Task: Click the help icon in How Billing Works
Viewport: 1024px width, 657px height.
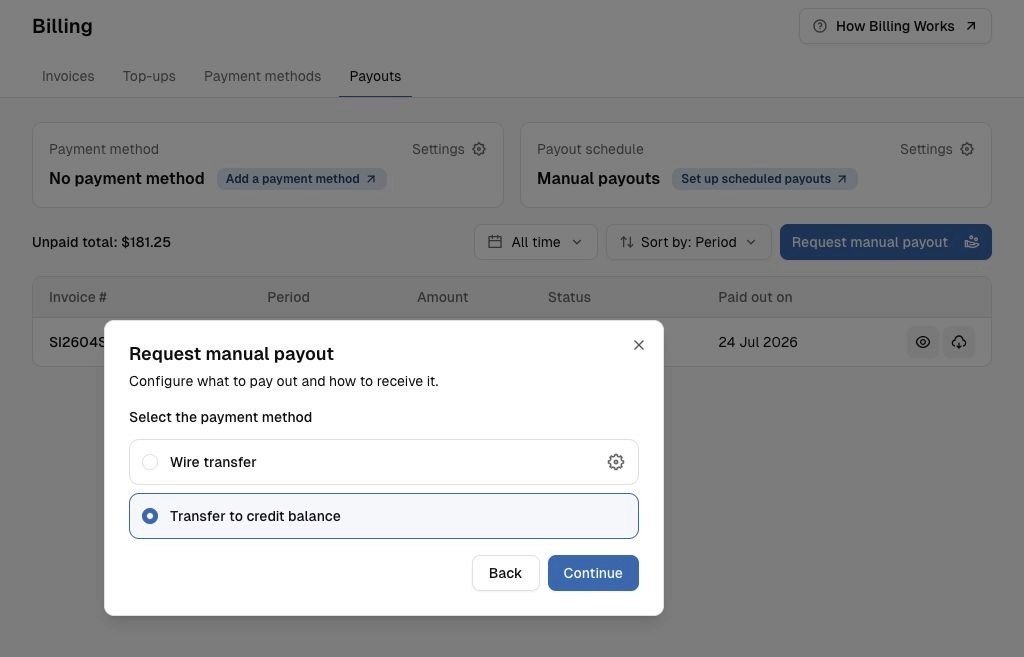Action: click(x=820, y=26)
